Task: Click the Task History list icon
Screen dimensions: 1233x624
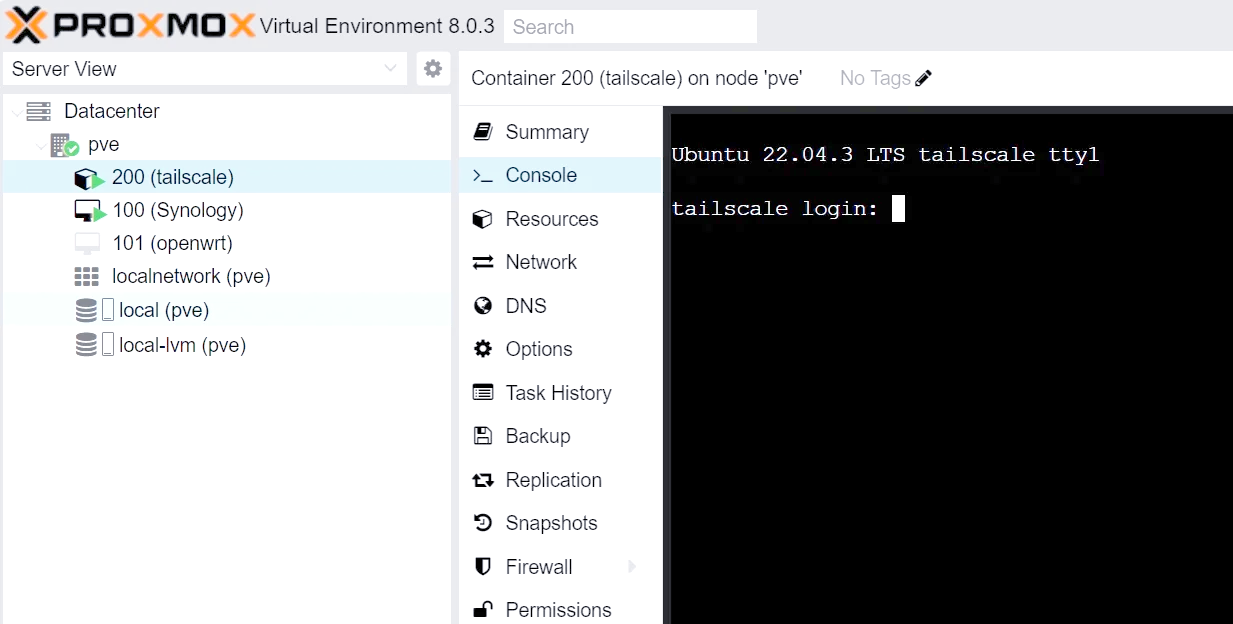Action: click(483, 393)
